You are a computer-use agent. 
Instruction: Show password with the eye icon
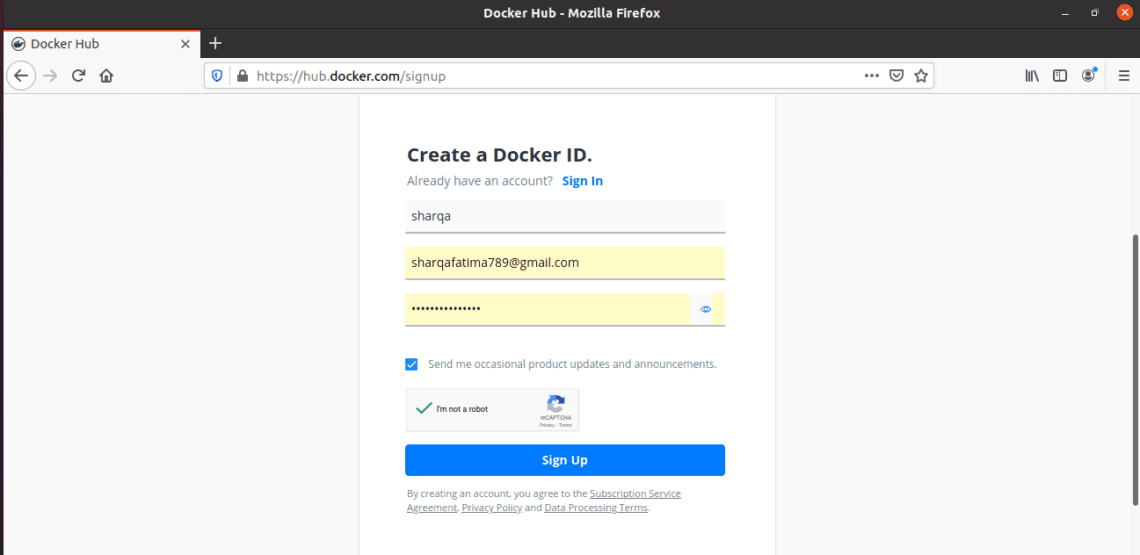pos(706,309)
